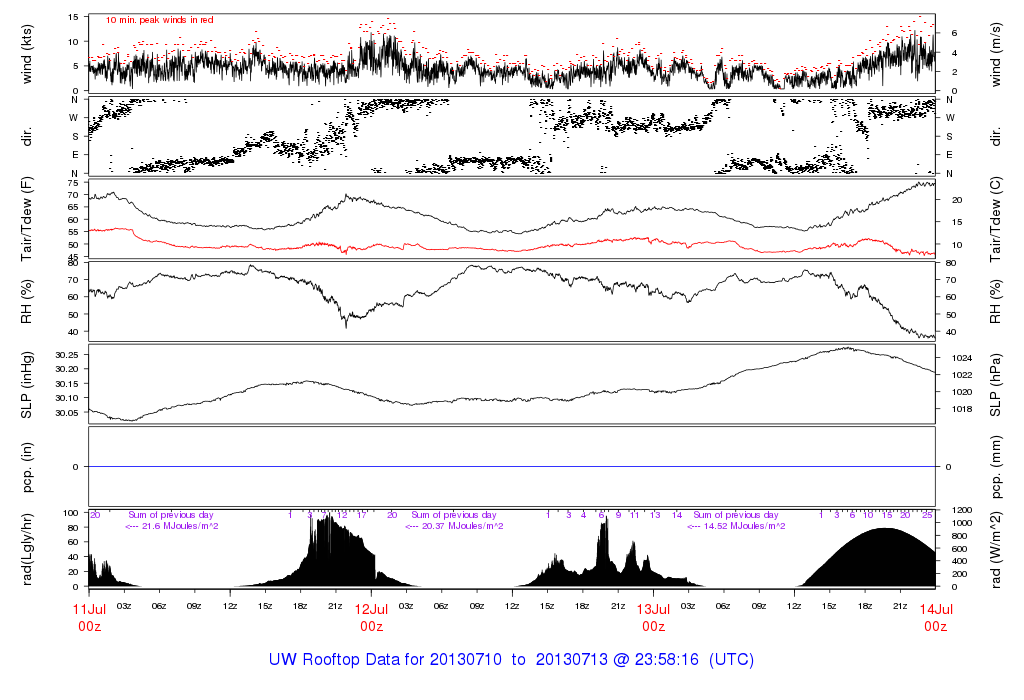Click the 13Jul 00z date marker

click(653, 617)
